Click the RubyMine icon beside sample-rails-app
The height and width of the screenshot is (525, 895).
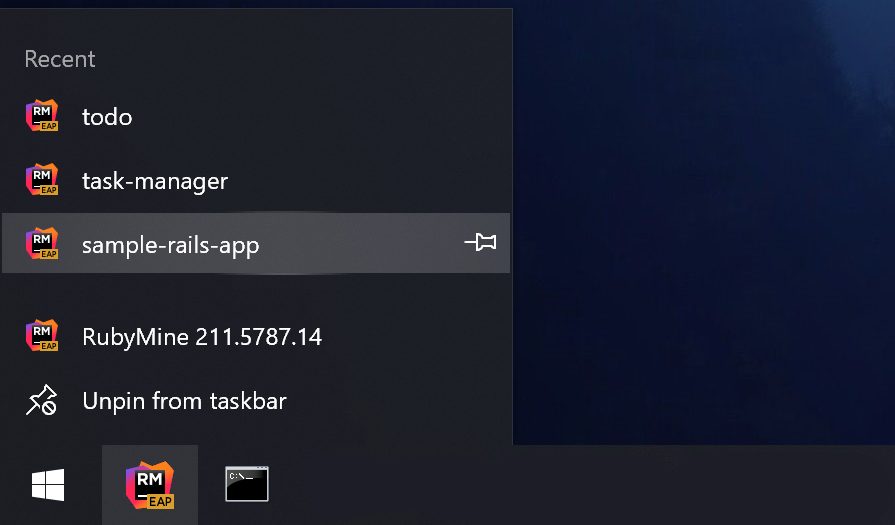(42, 243)
